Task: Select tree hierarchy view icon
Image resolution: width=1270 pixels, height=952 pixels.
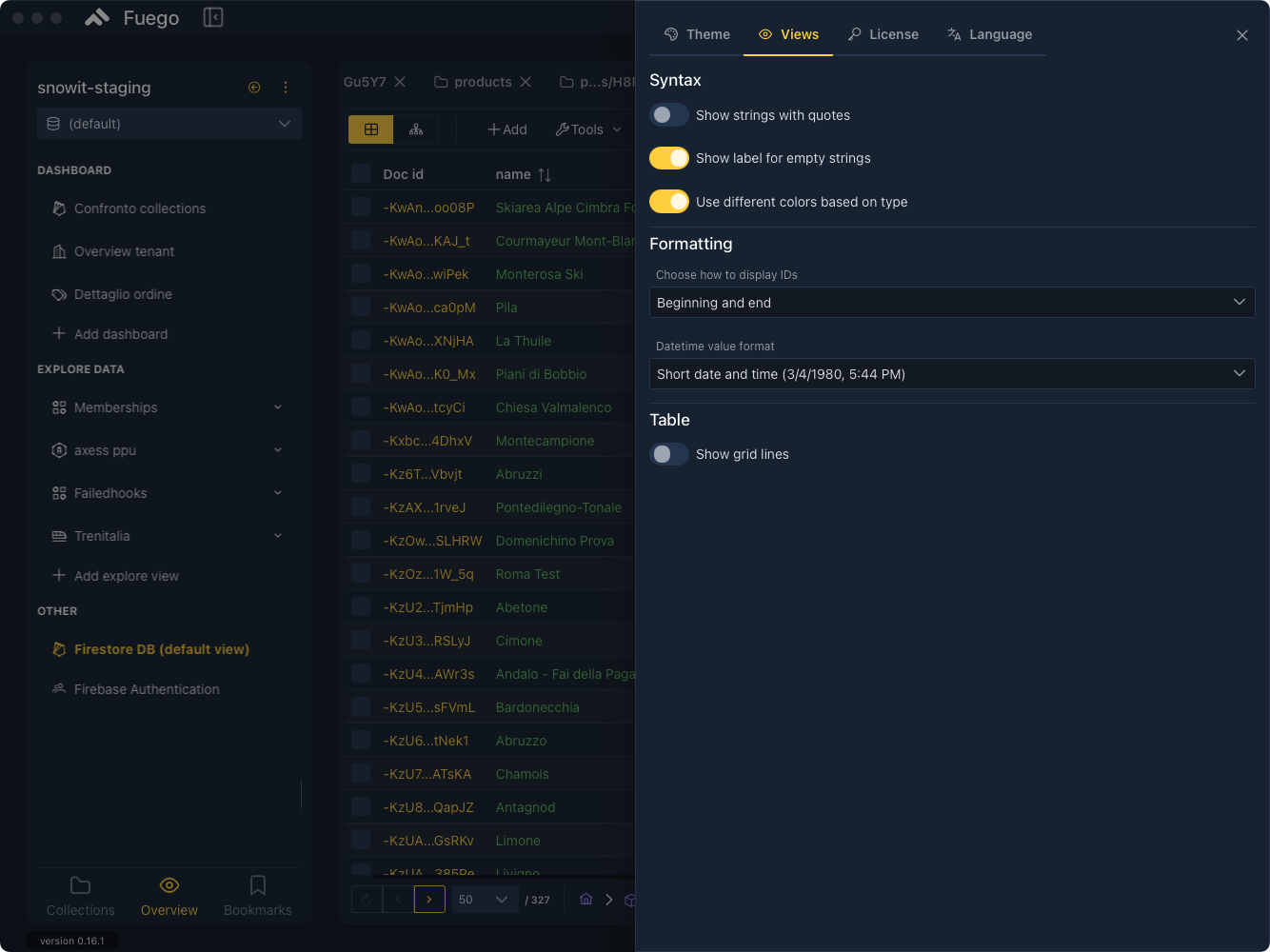Action: tap(416, 129)
